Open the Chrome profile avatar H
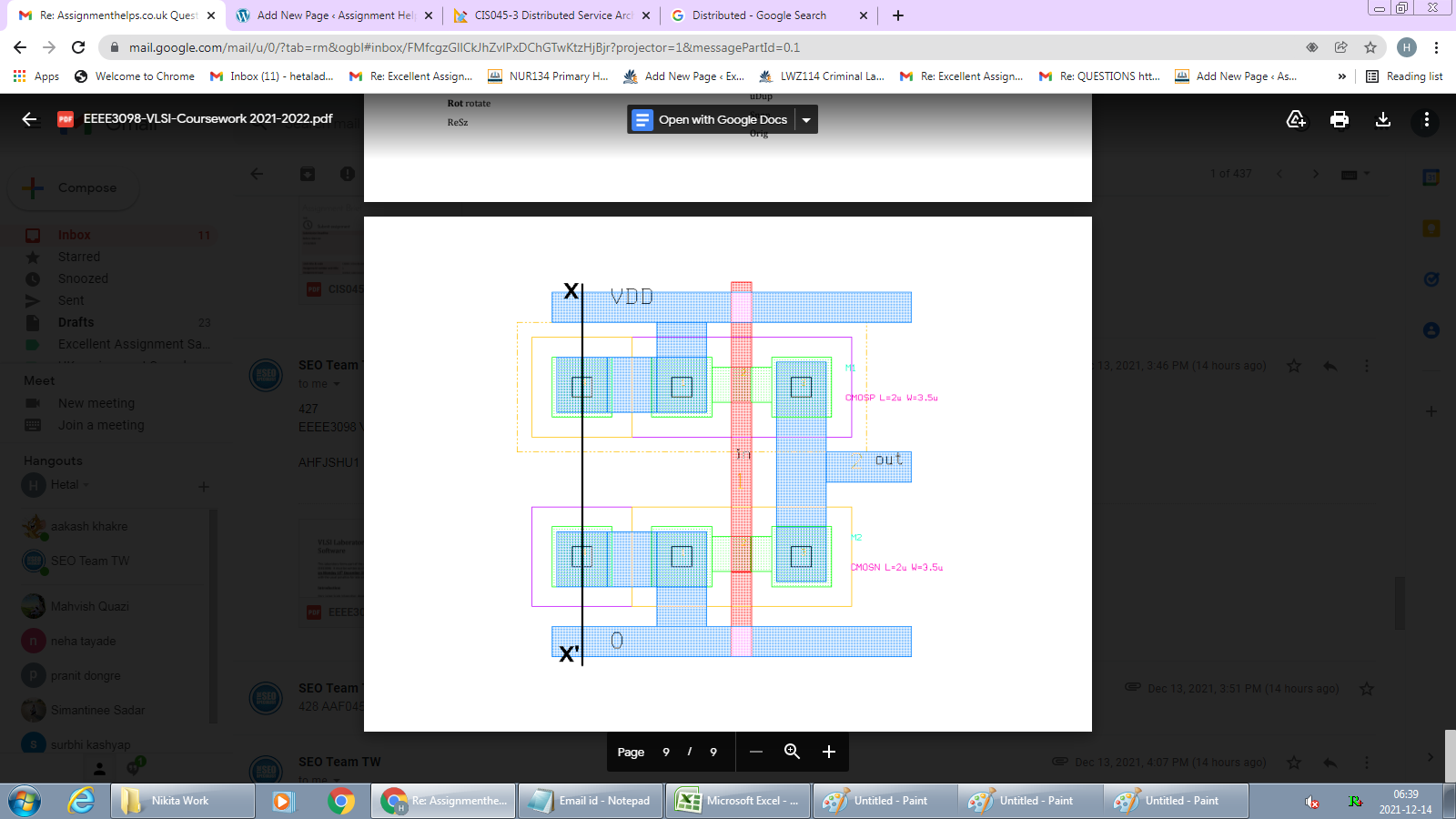 pyautogui.click(x=1407, y=47)
